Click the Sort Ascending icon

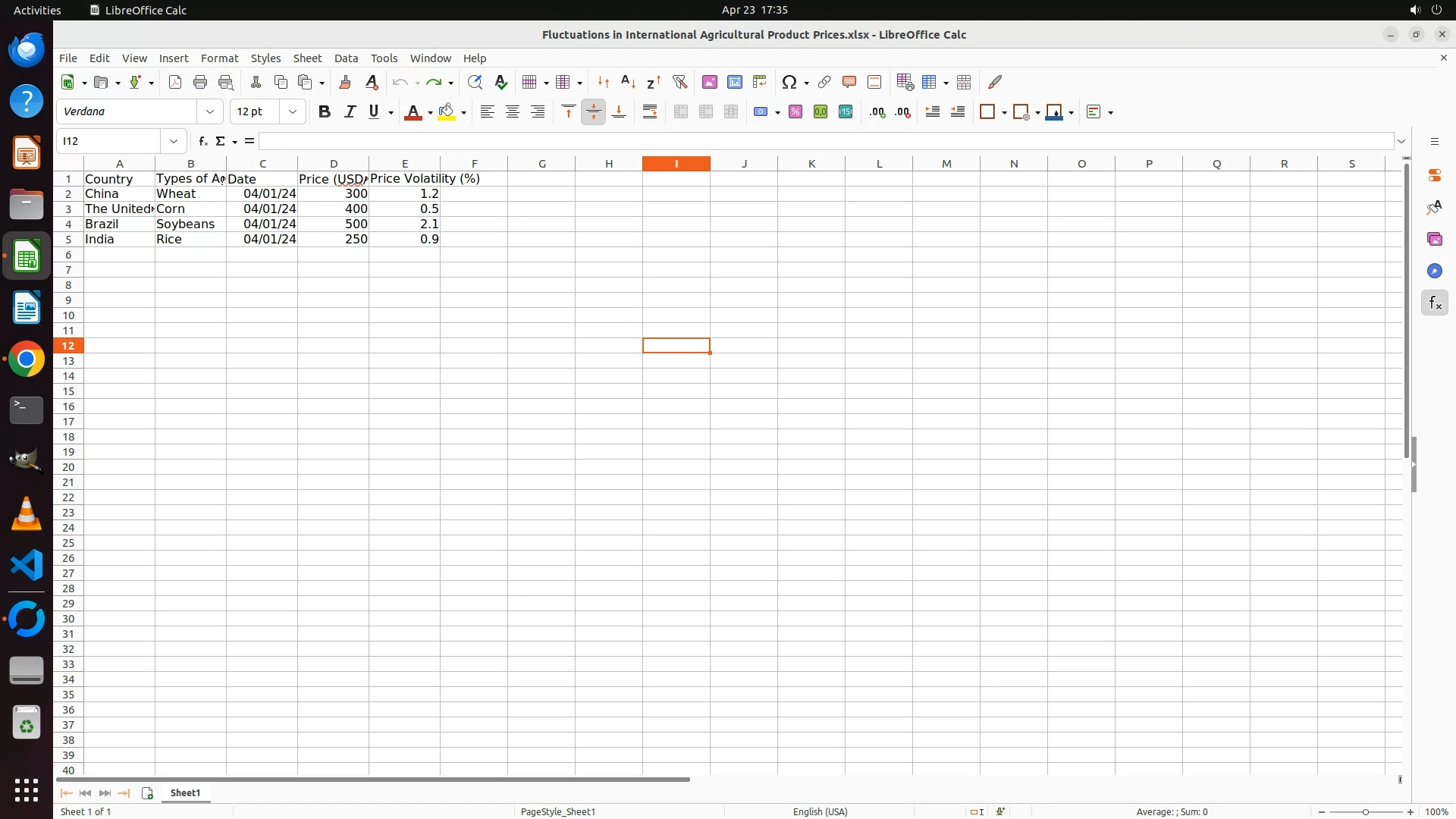coord(629,82)
